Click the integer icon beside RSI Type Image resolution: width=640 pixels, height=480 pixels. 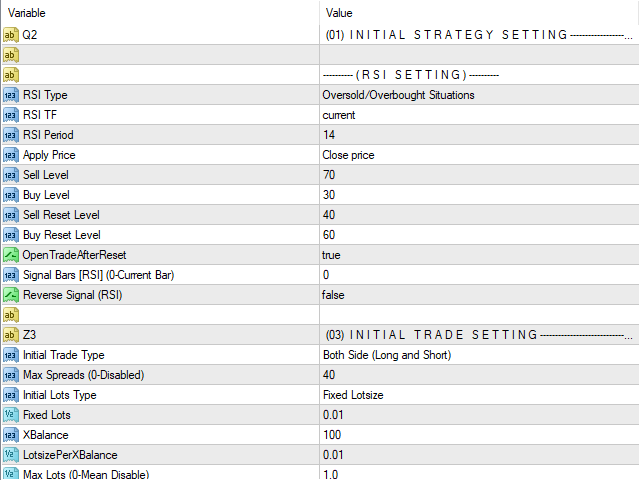click(11, 95)
